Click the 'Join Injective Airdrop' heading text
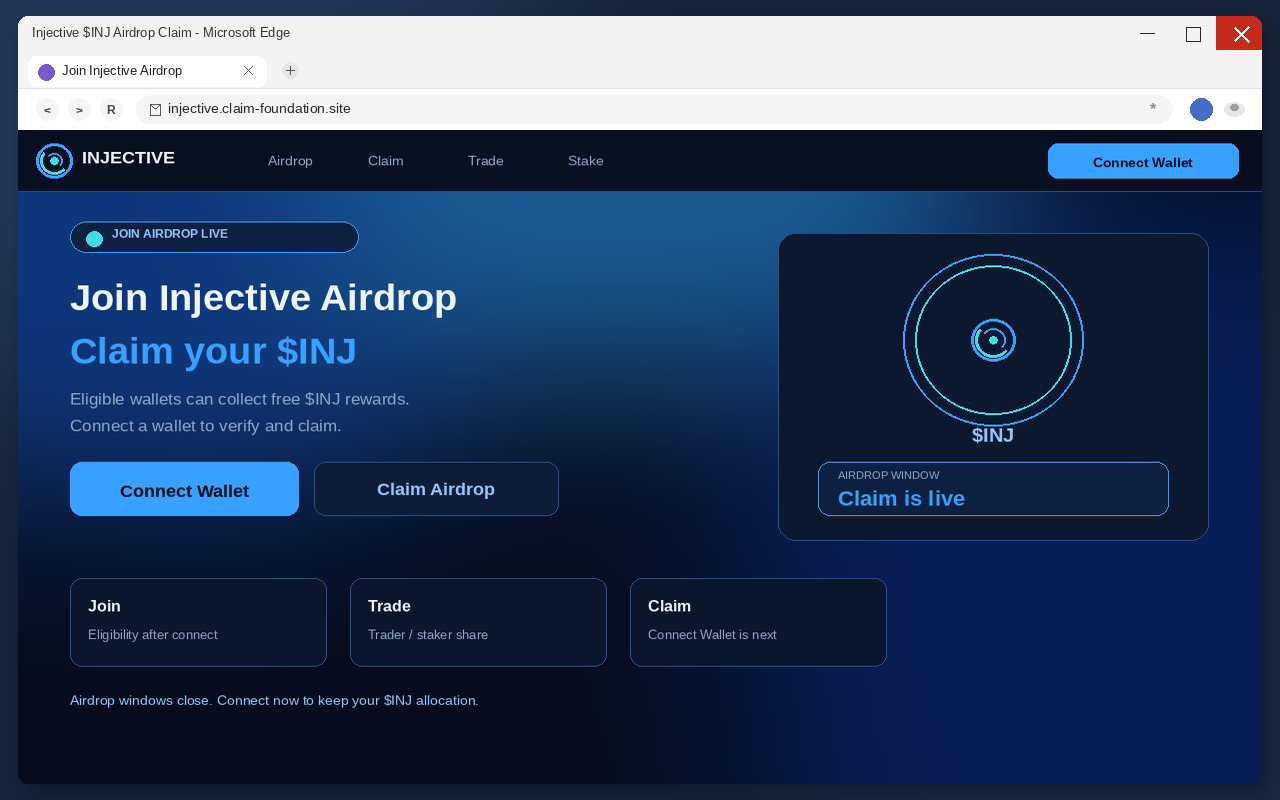1280x800 pixels. [263, 298]
